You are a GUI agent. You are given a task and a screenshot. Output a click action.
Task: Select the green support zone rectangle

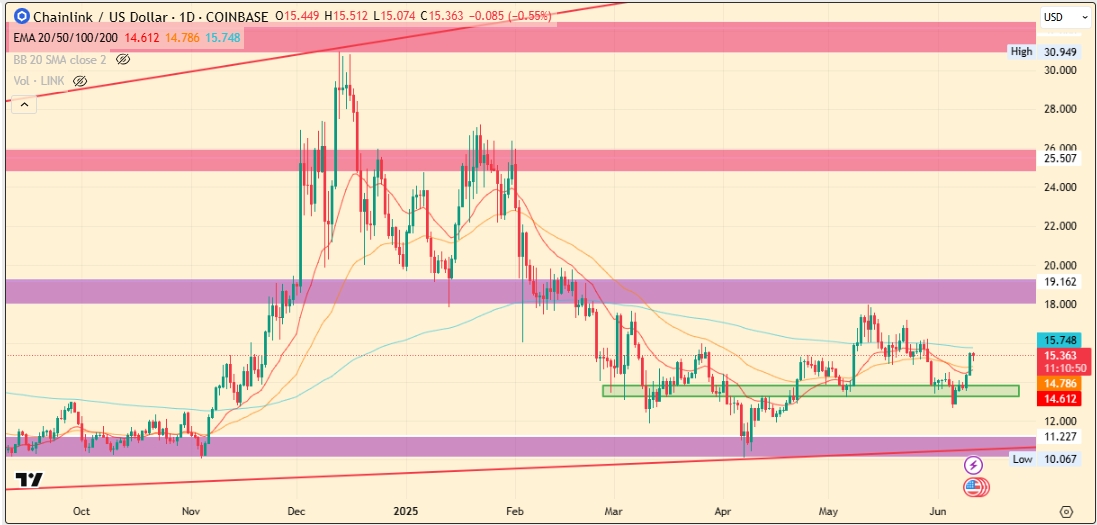(x=810, y=391)
